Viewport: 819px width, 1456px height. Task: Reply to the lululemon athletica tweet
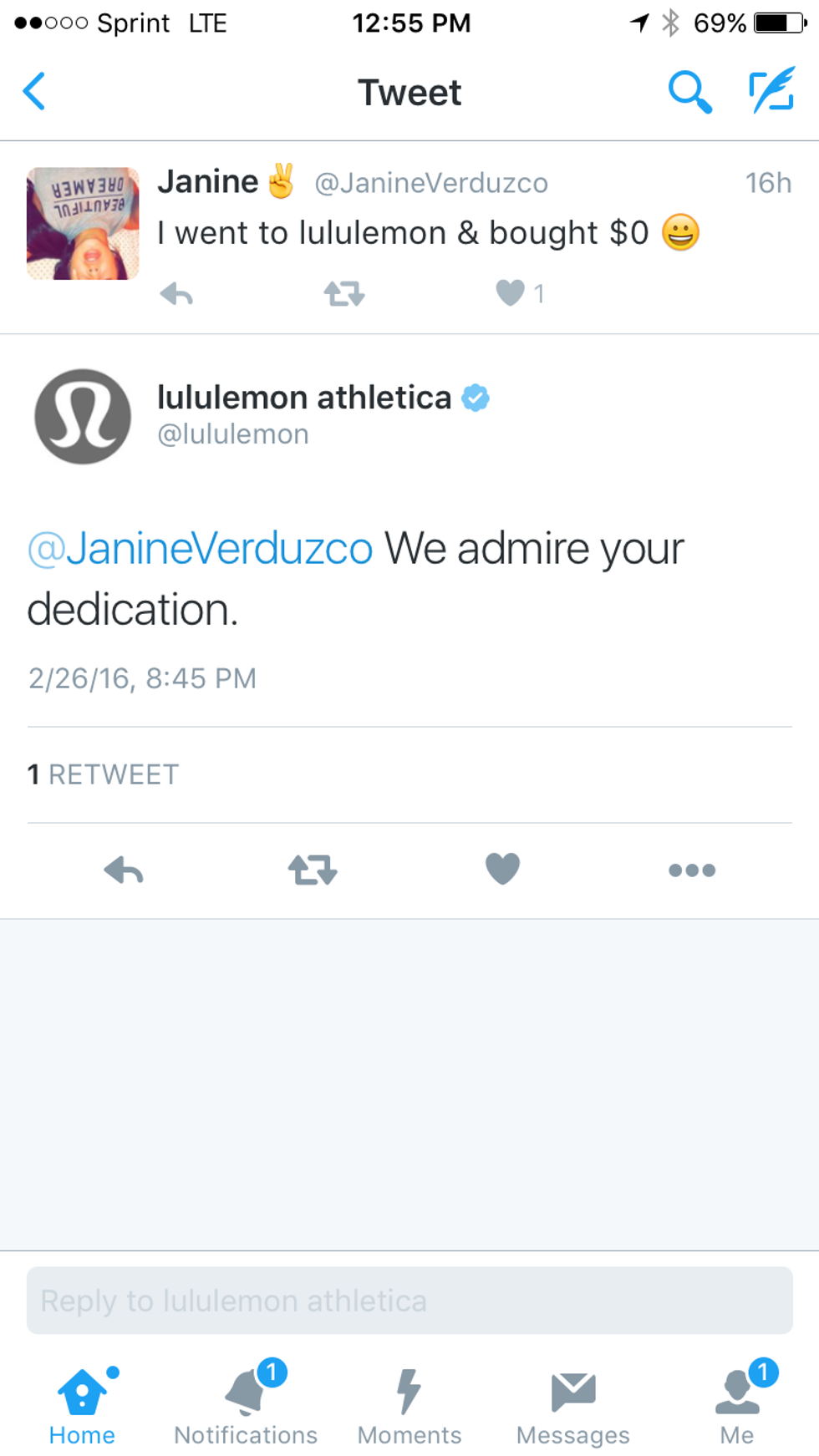pos(124,870)
